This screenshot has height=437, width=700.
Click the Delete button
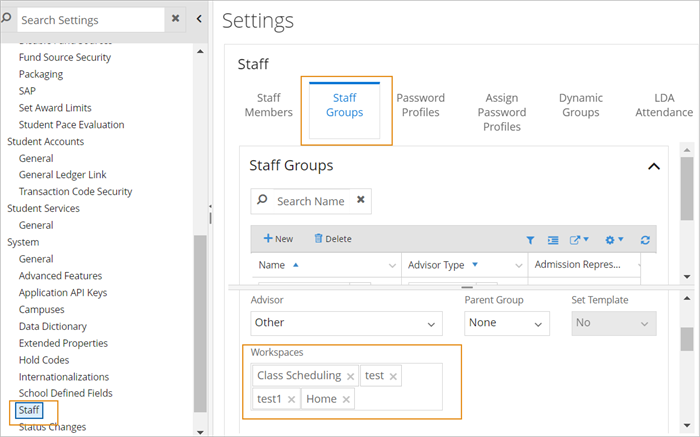click(332, 239)
